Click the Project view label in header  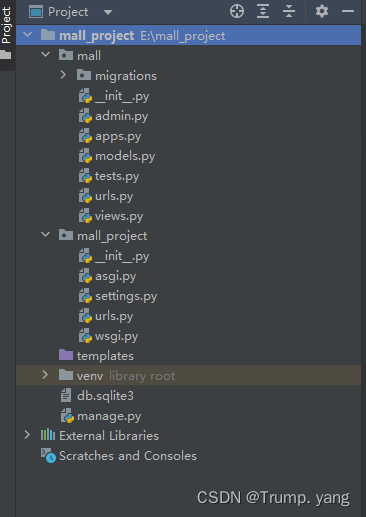(x=68, y=12)
